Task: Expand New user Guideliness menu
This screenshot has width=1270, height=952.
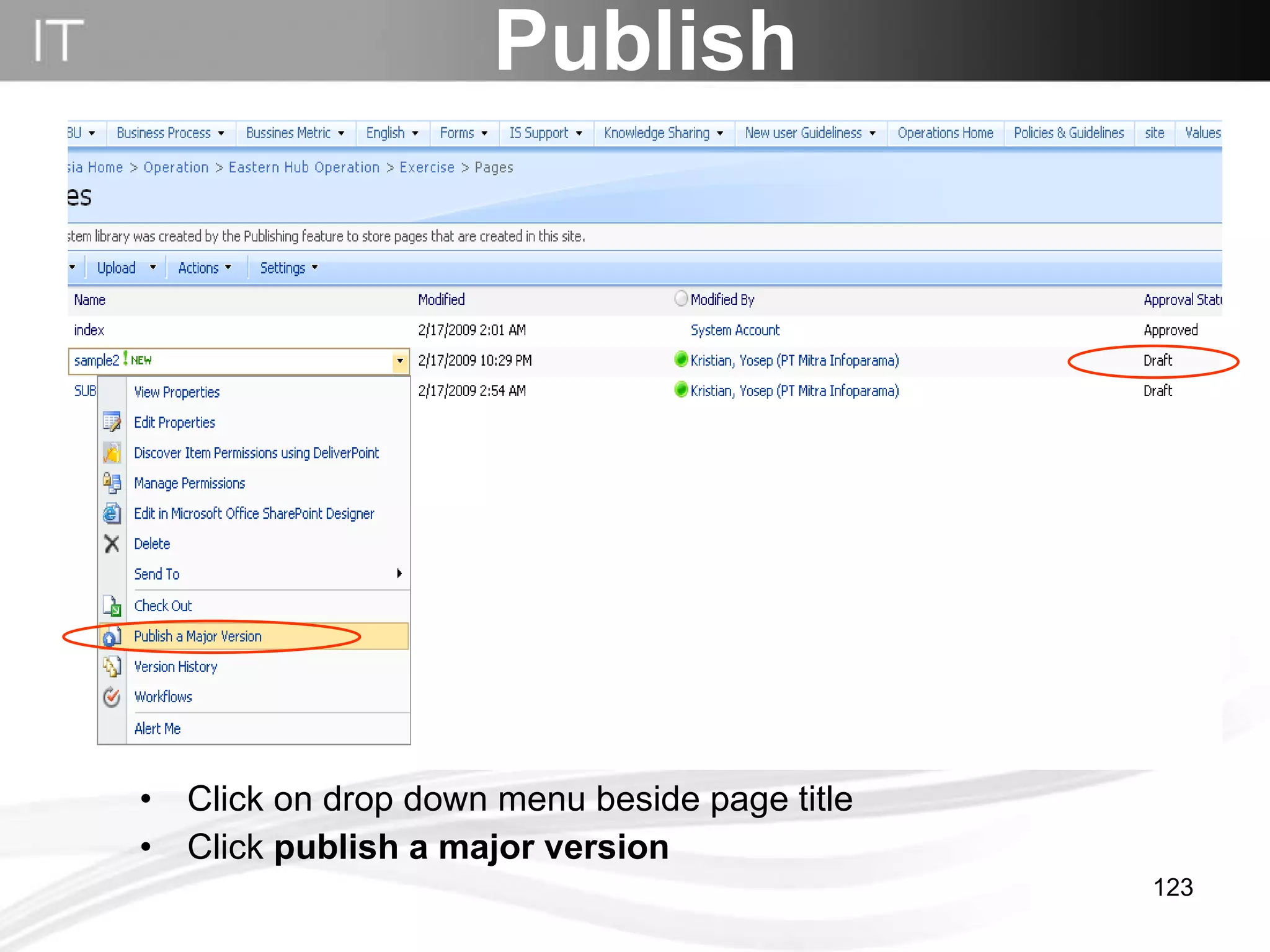Action: pyautogui.click(x=873, y=133)
